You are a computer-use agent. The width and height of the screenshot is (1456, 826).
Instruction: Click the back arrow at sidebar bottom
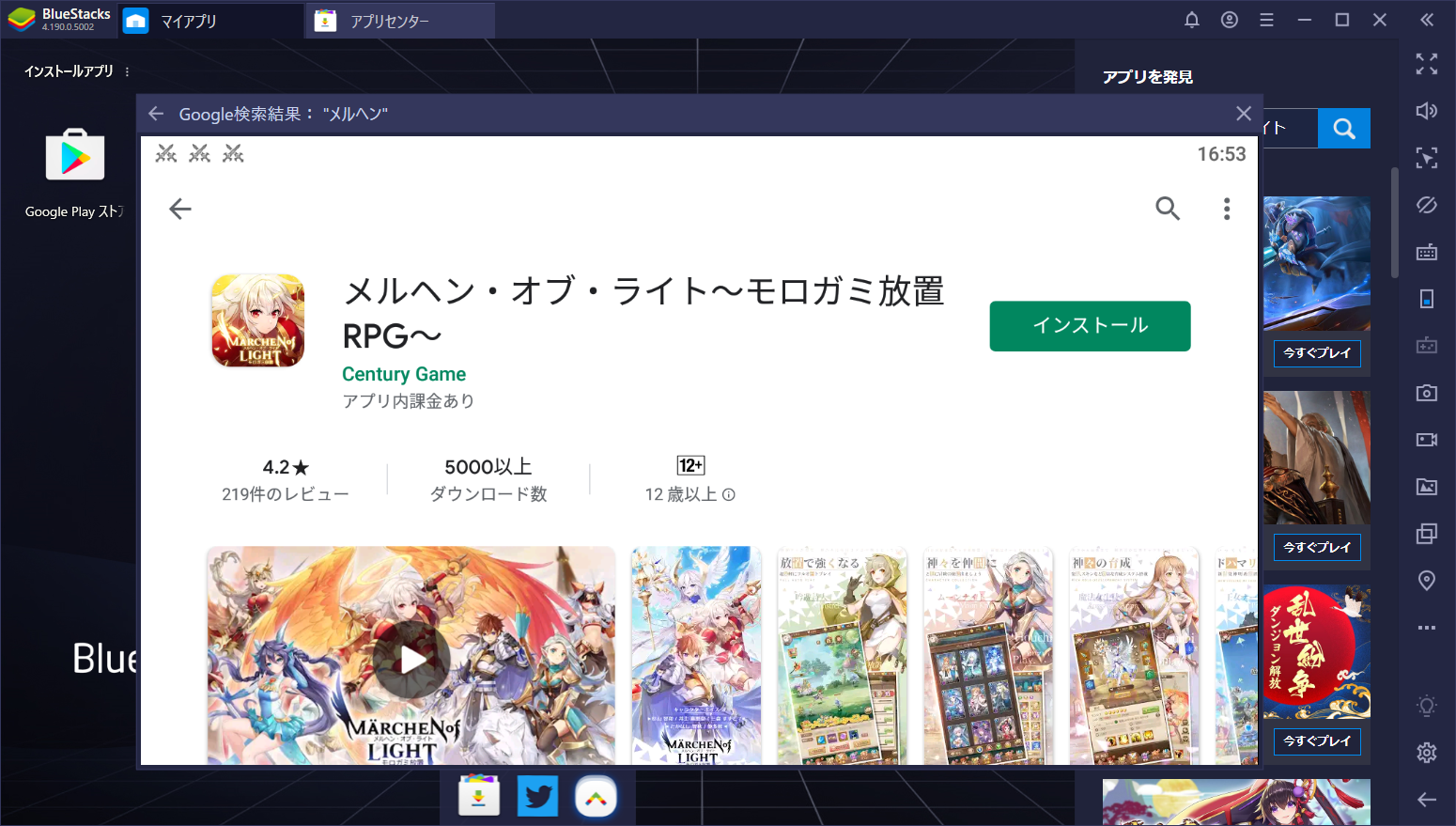coord(1427,800)
